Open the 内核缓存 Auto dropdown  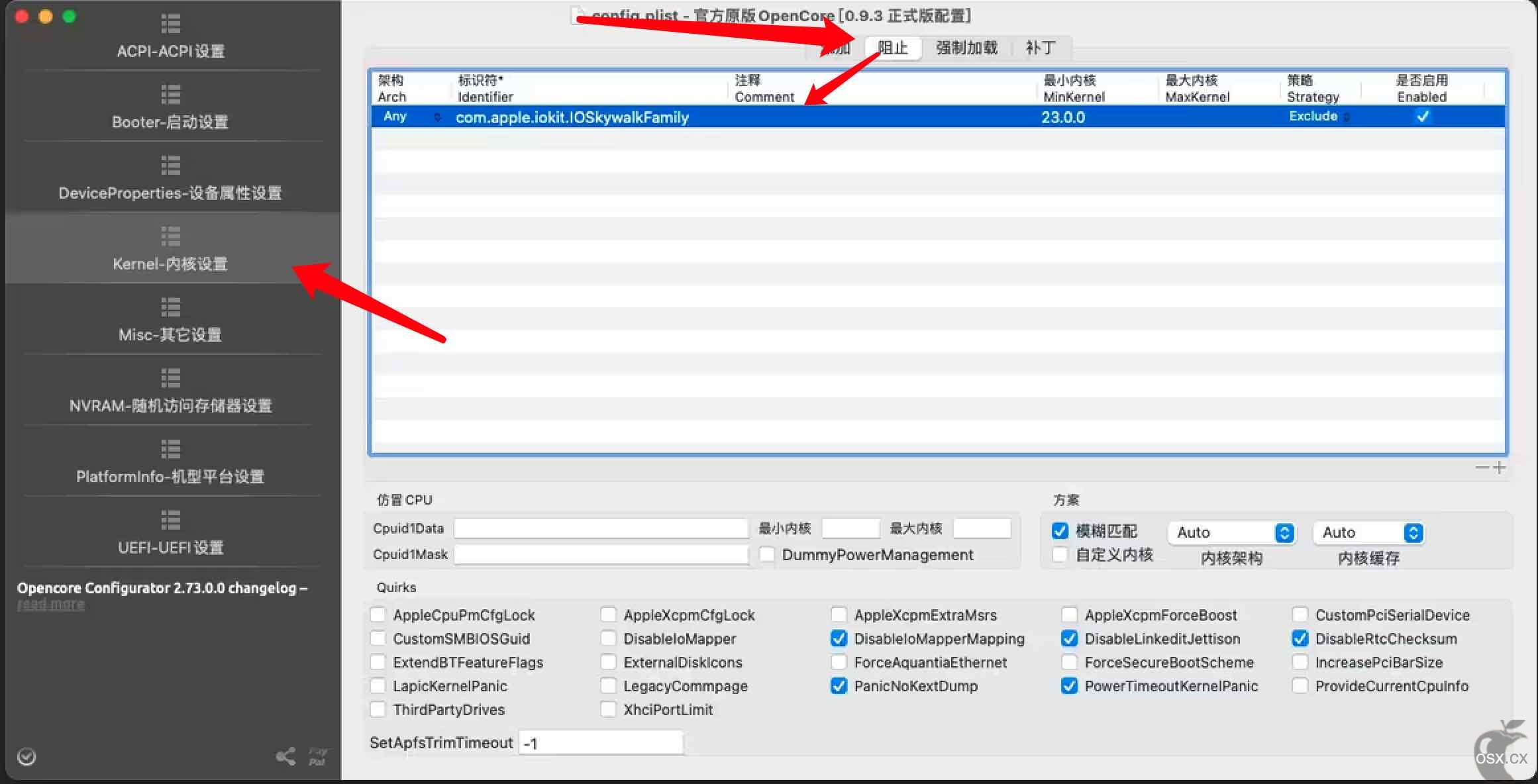[x=1369, y=532]
